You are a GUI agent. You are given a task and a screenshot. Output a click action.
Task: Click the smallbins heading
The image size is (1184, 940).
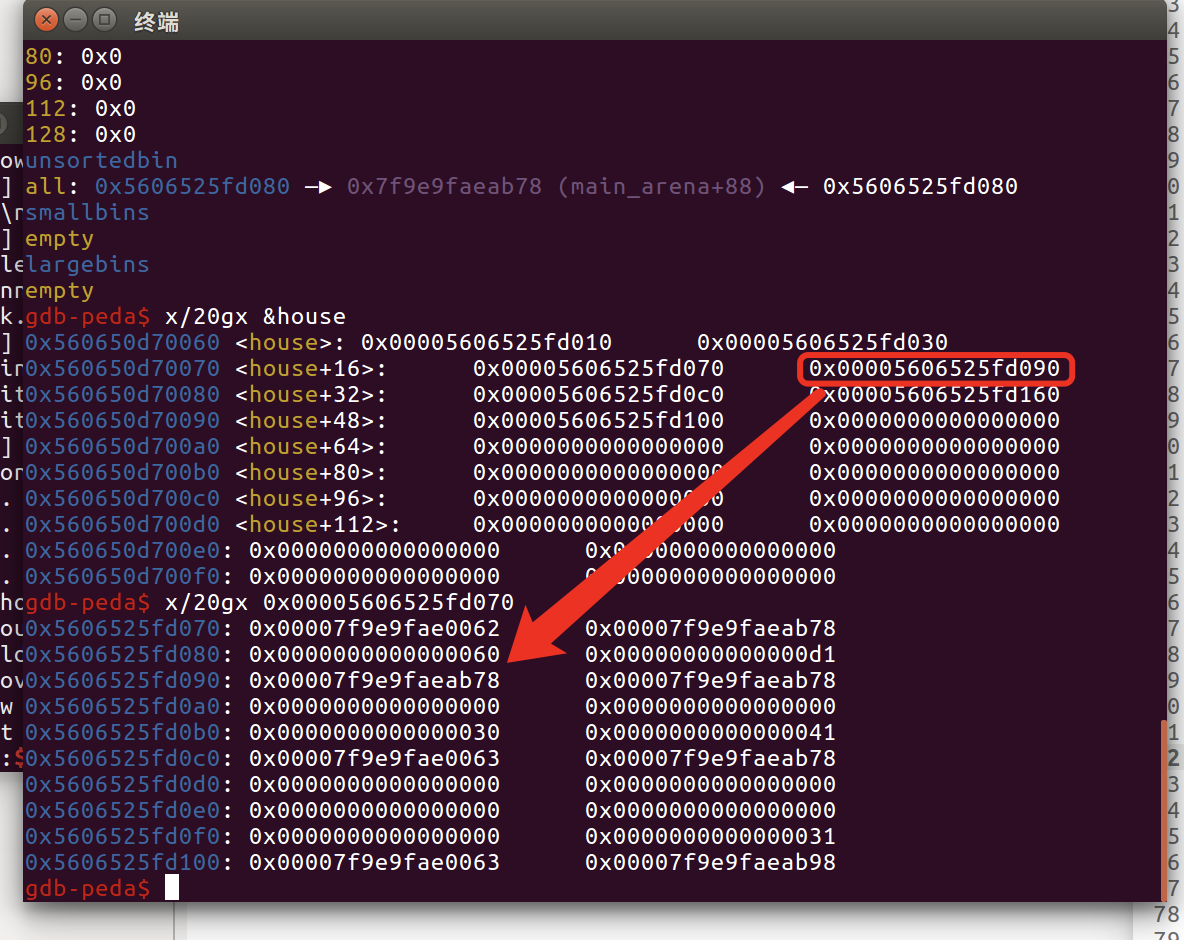point(88,212)
